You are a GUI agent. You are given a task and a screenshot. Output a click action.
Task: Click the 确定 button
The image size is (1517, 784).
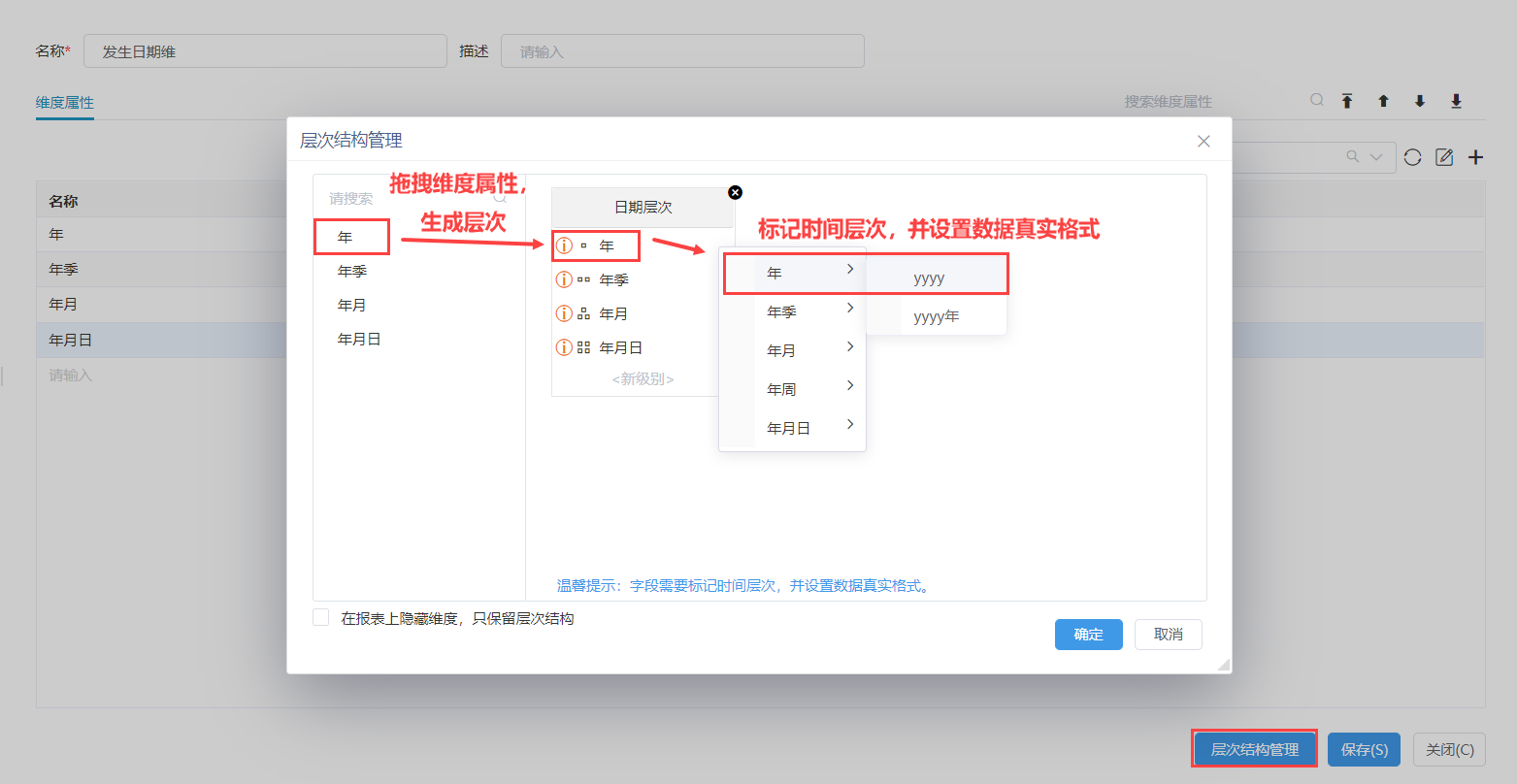(1089, 635)
